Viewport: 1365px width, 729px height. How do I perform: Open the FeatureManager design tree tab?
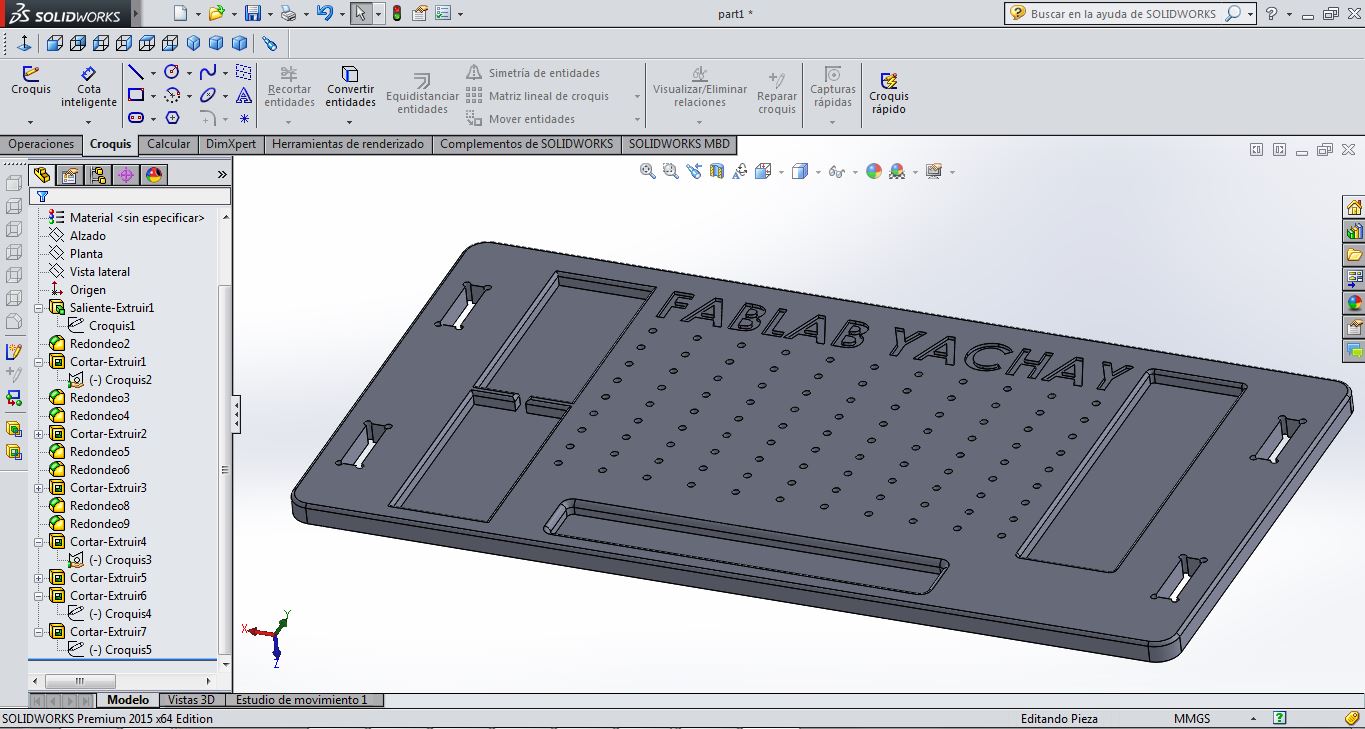coord(42,175)
